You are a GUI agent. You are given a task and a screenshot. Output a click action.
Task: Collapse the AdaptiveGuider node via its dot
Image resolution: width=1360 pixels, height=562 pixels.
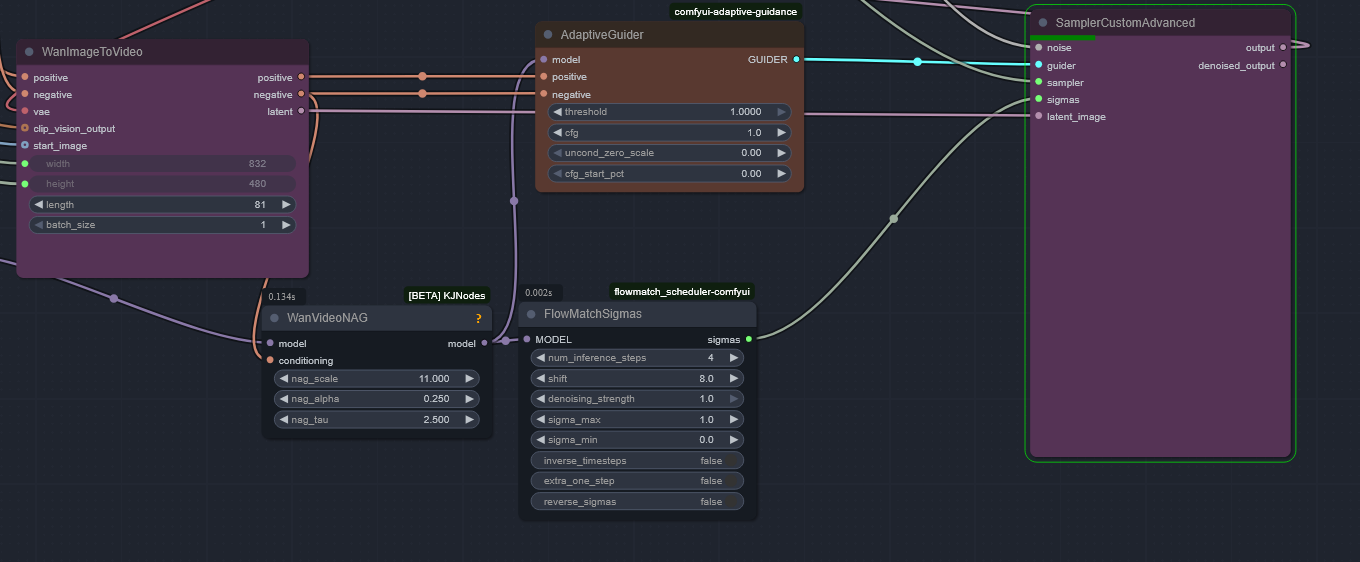[548, 35]
